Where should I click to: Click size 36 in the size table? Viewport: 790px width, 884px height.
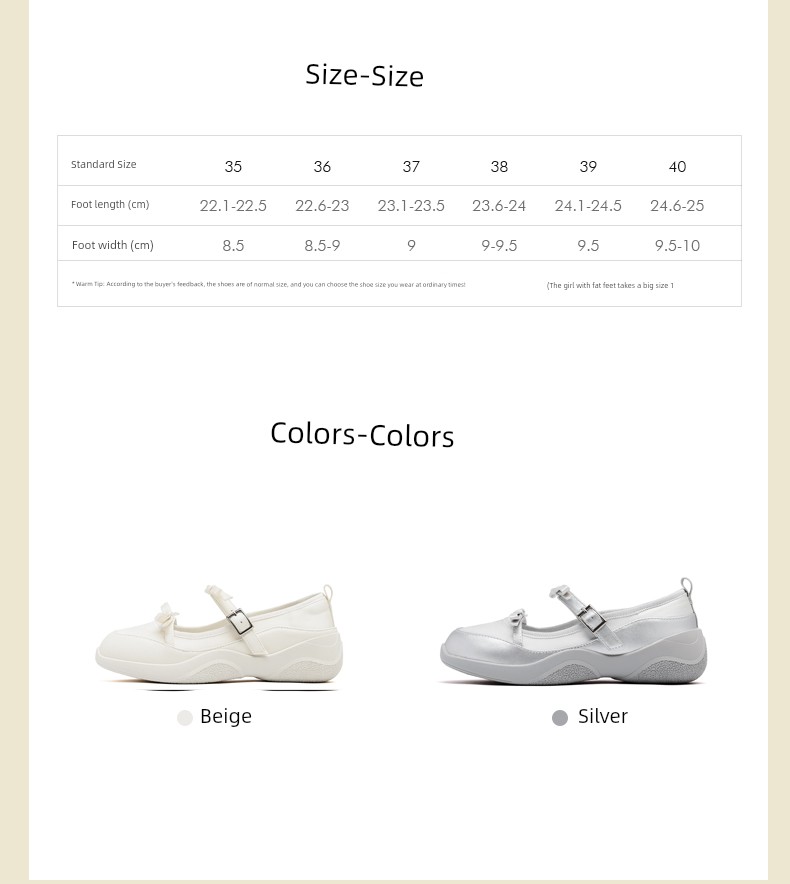coord(322,167)
